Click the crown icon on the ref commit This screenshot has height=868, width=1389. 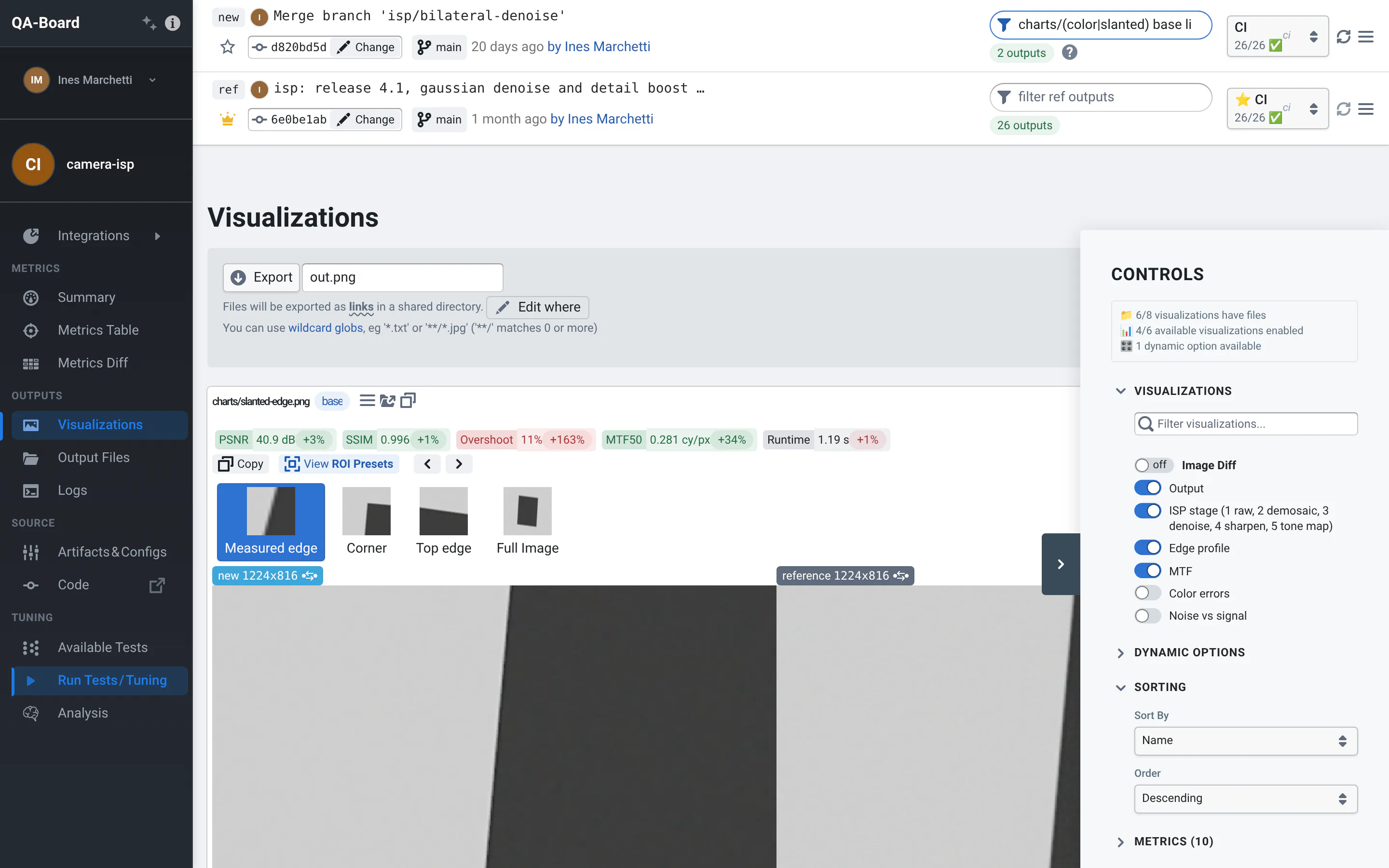(x=227, y=120)
